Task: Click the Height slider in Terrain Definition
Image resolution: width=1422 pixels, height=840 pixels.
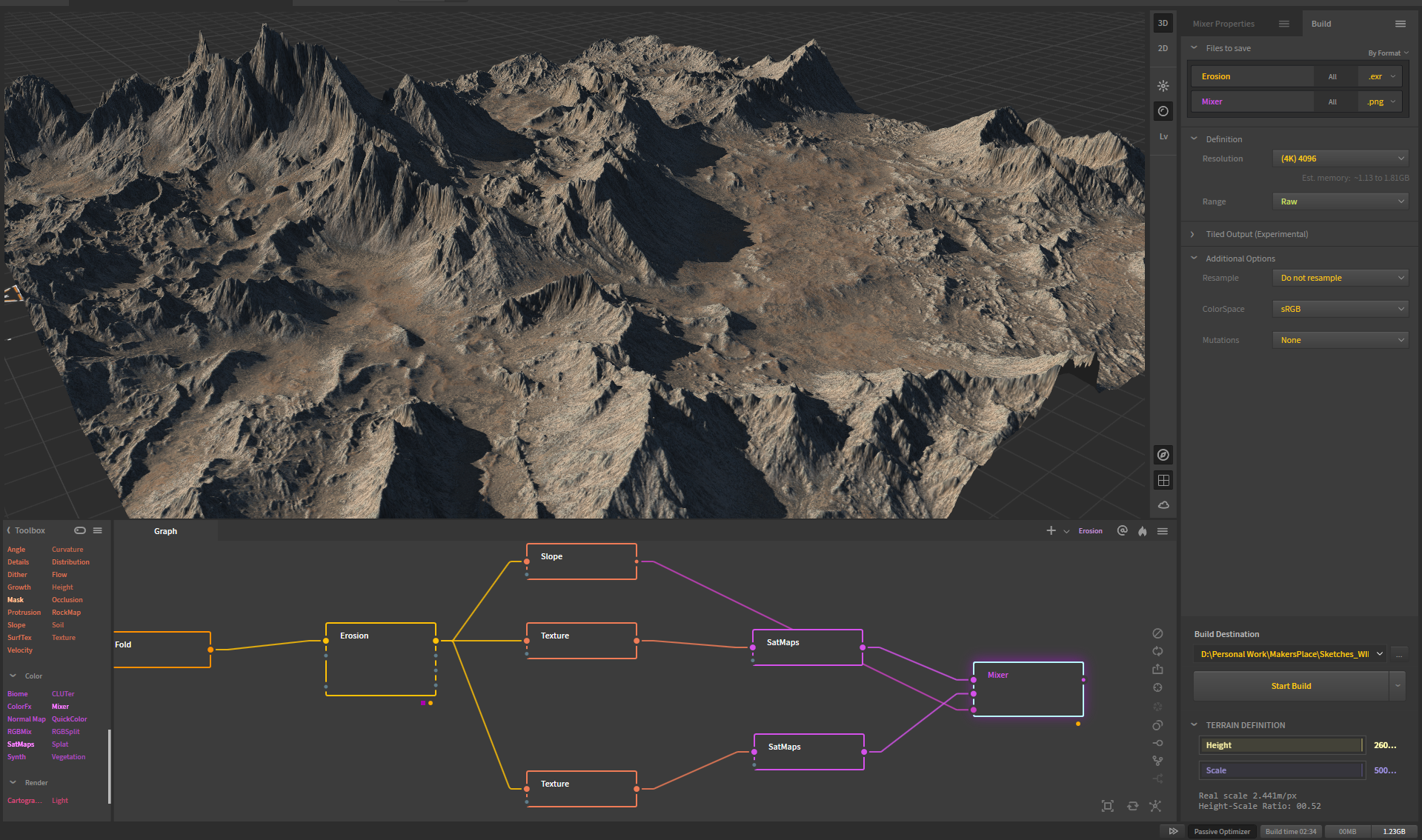Action: click(1281, 745)
